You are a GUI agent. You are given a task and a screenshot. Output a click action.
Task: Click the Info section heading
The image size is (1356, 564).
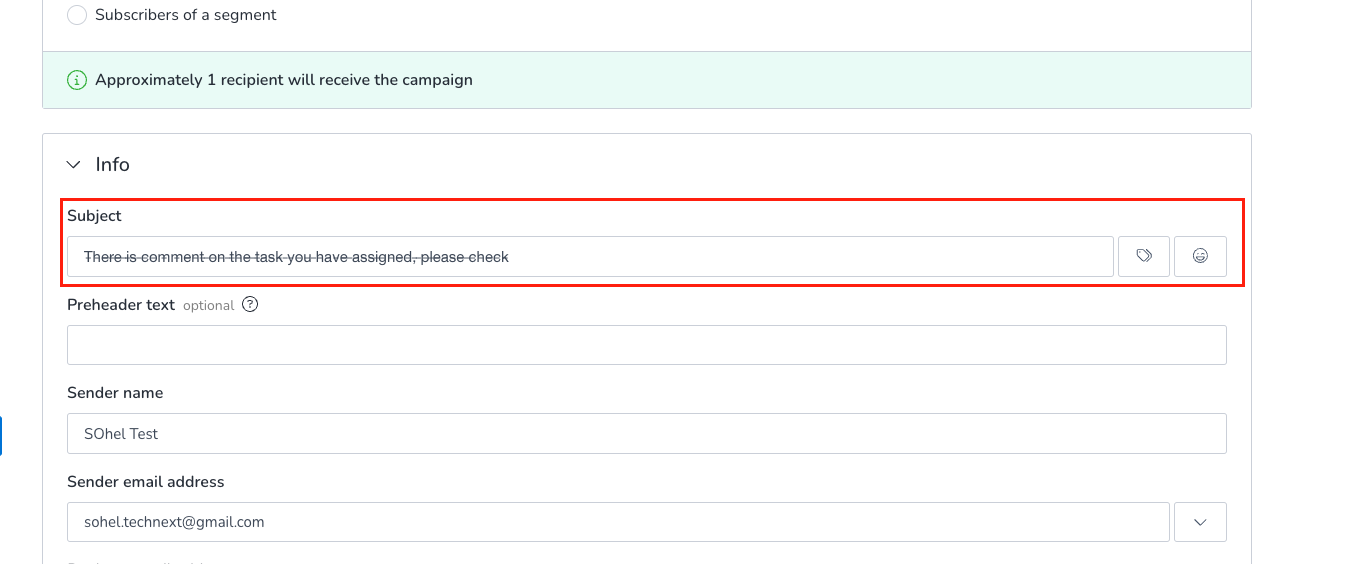pyautogui.click(x=112, y=165)
